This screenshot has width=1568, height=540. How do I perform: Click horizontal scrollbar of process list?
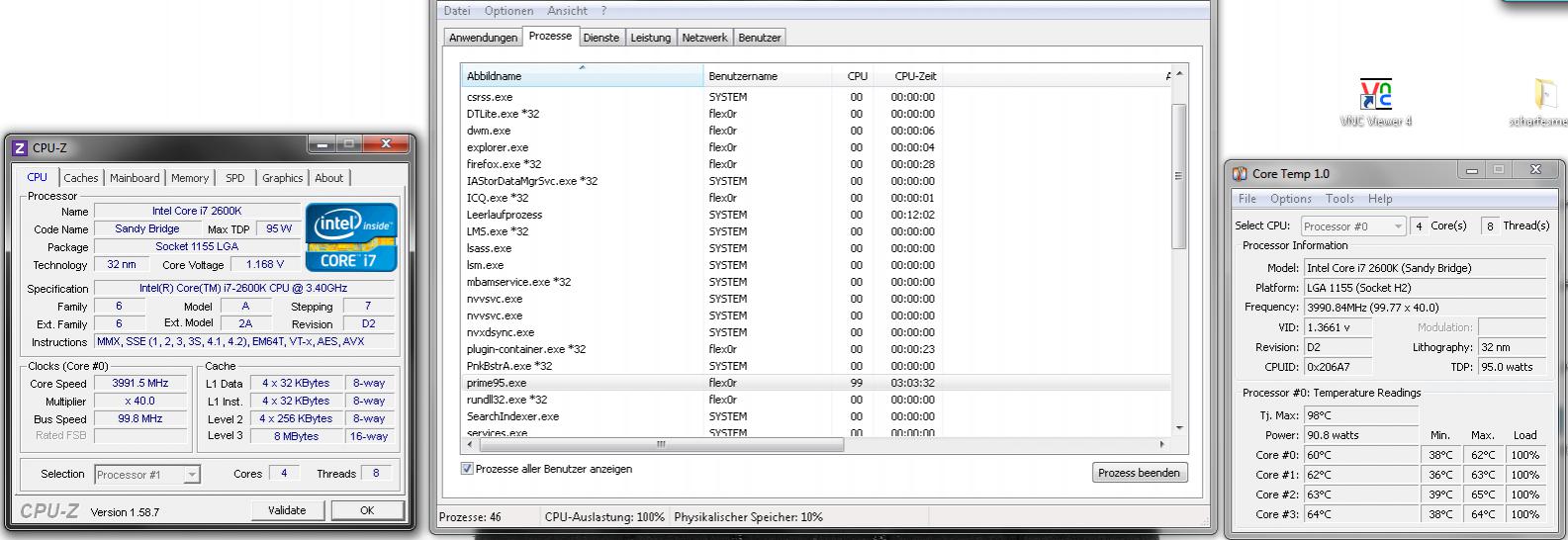click(x=661, y=445)
